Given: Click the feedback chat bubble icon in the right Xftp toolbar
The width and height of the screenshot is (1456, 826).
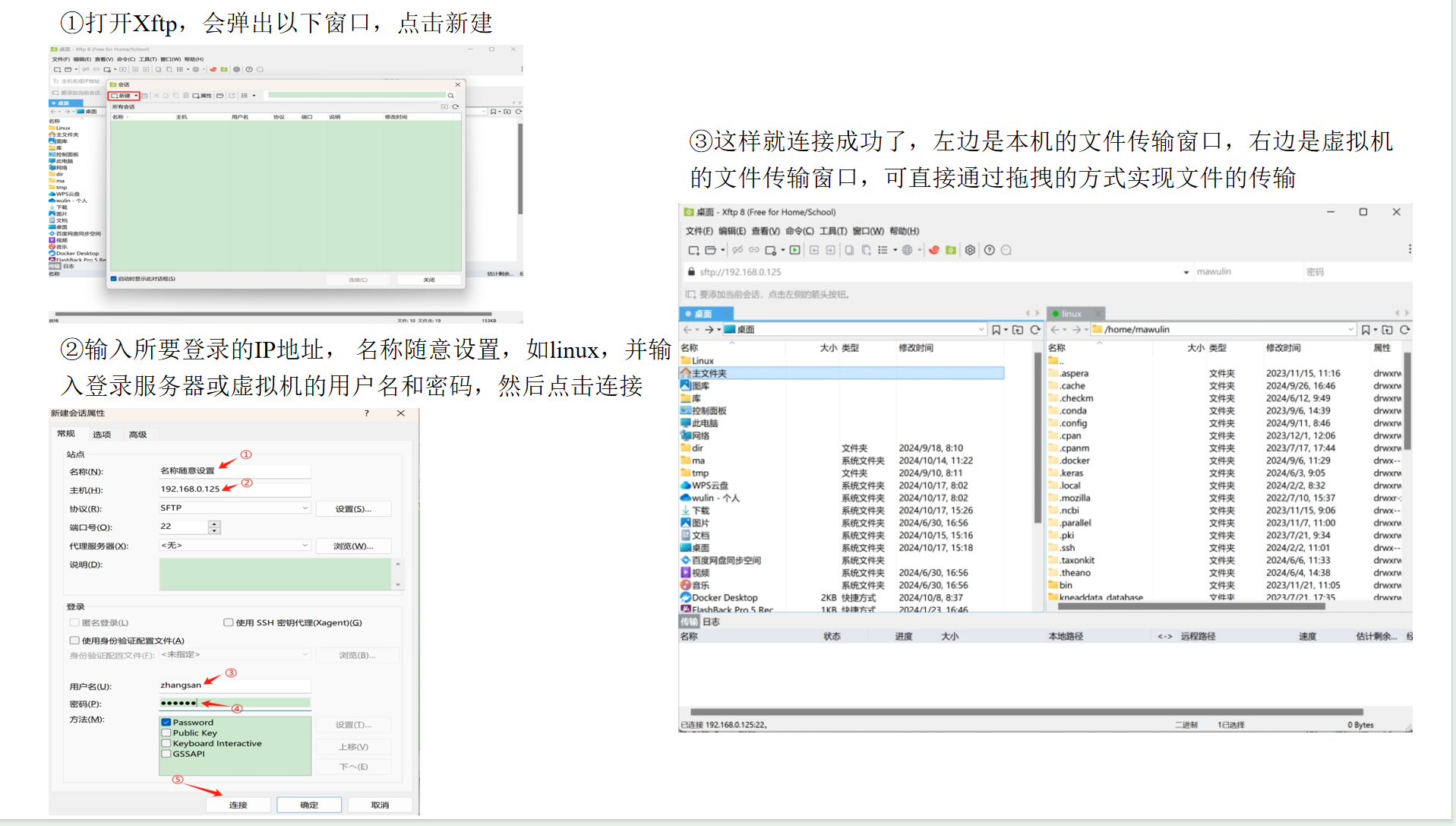Looking at the screenshot, I should (1006, 250).
